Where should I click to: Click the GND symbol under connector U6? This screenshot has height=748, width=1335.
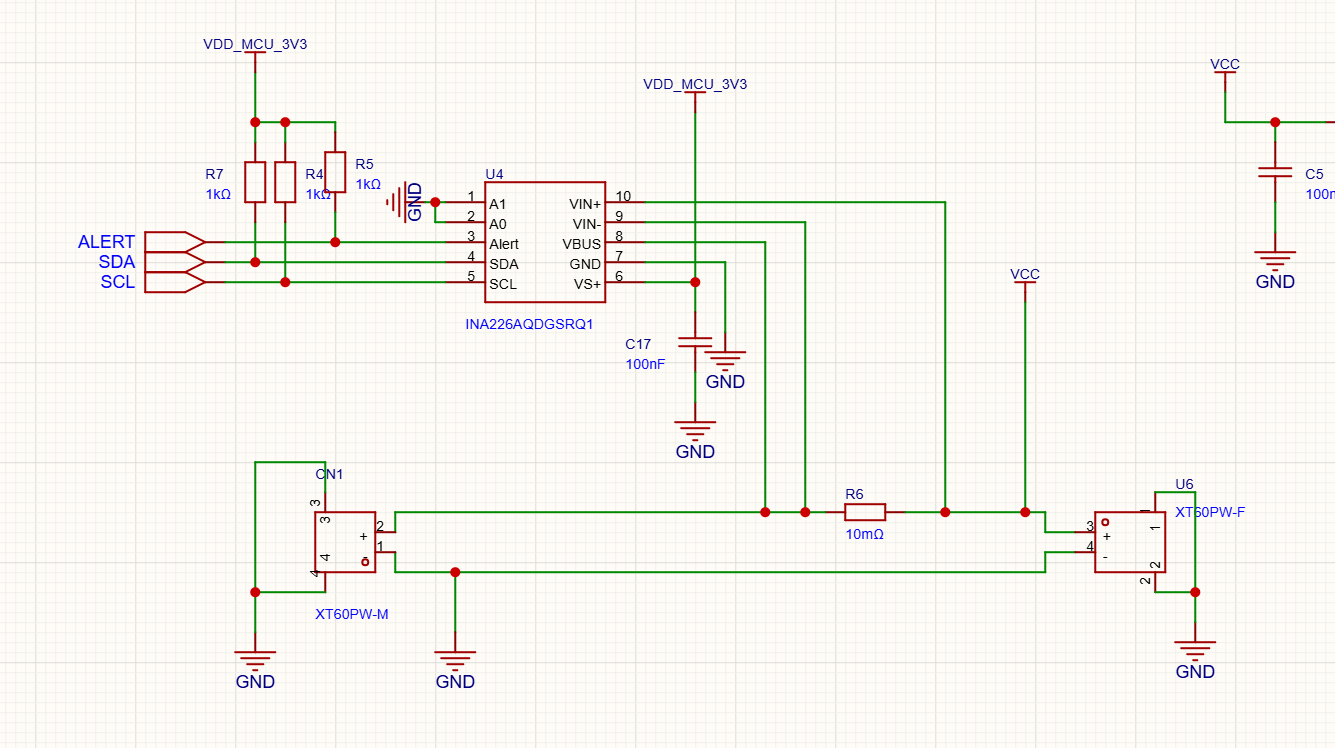pyautogui.click(x=1195, y=650)
